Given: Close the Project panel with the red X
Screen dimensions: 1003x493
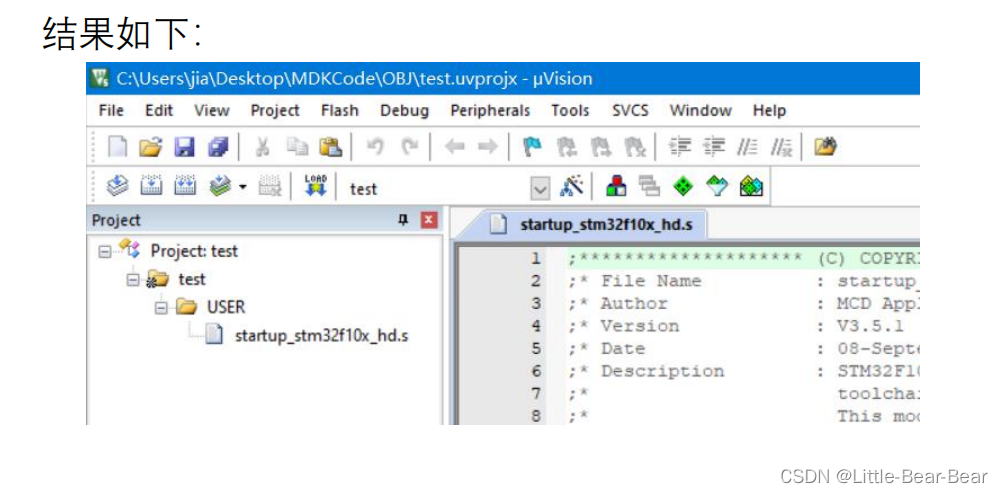Looking at the screenshot, I should point(429,221).
